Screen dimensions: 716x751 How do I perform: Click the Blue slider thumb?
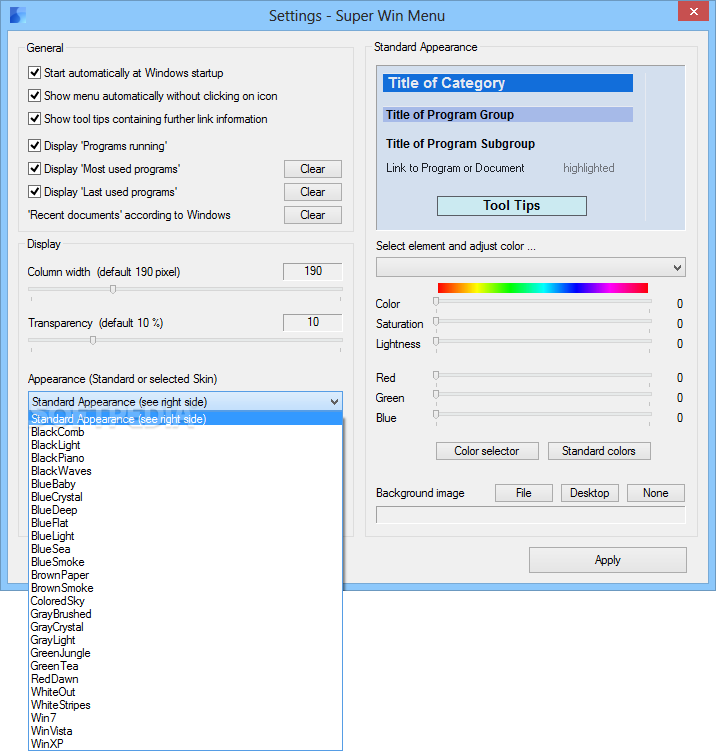tap(436, 414)
